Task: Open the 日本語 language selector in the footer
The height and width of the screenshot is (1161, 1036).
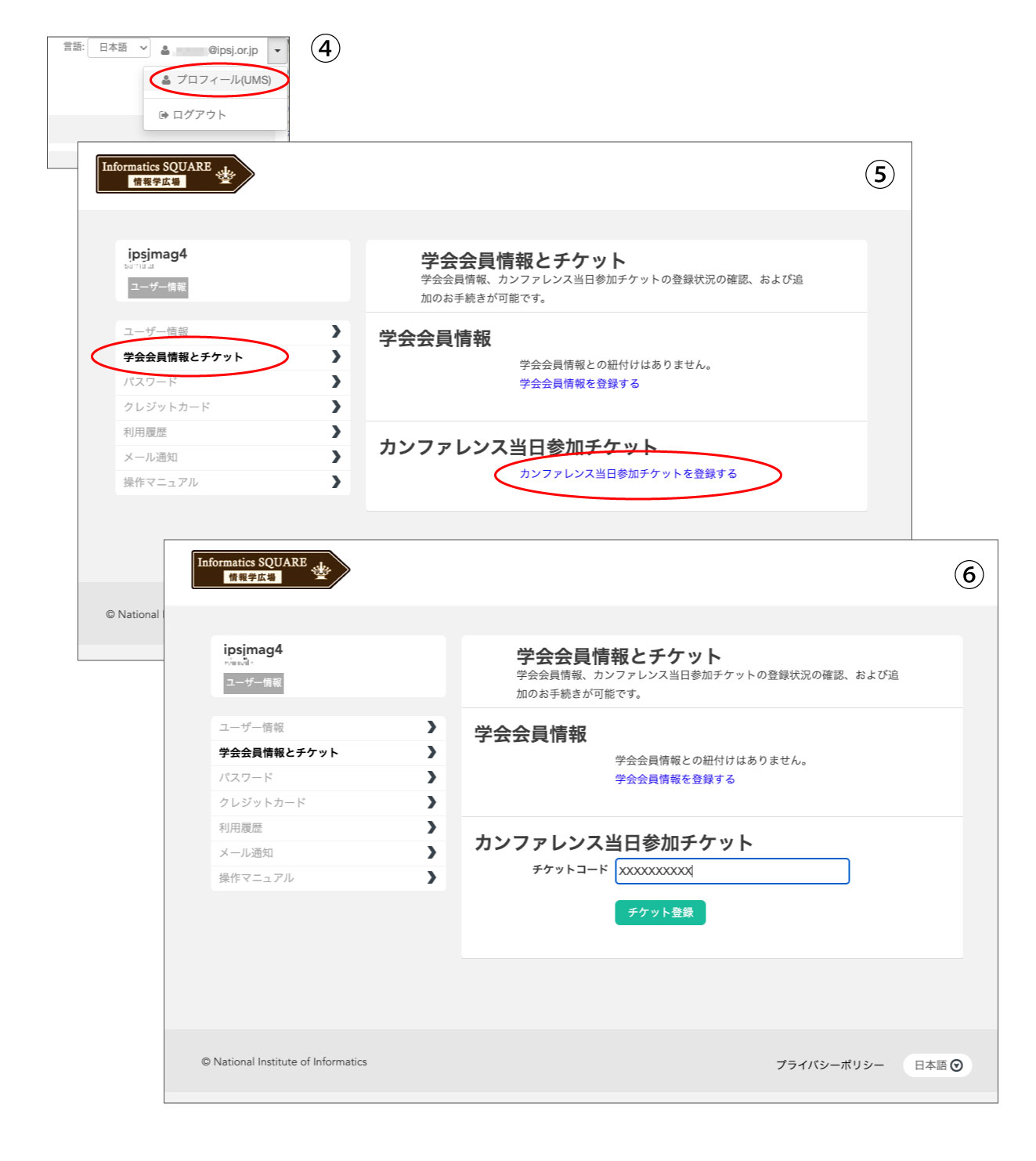Action: click(x=937, y=1065)
